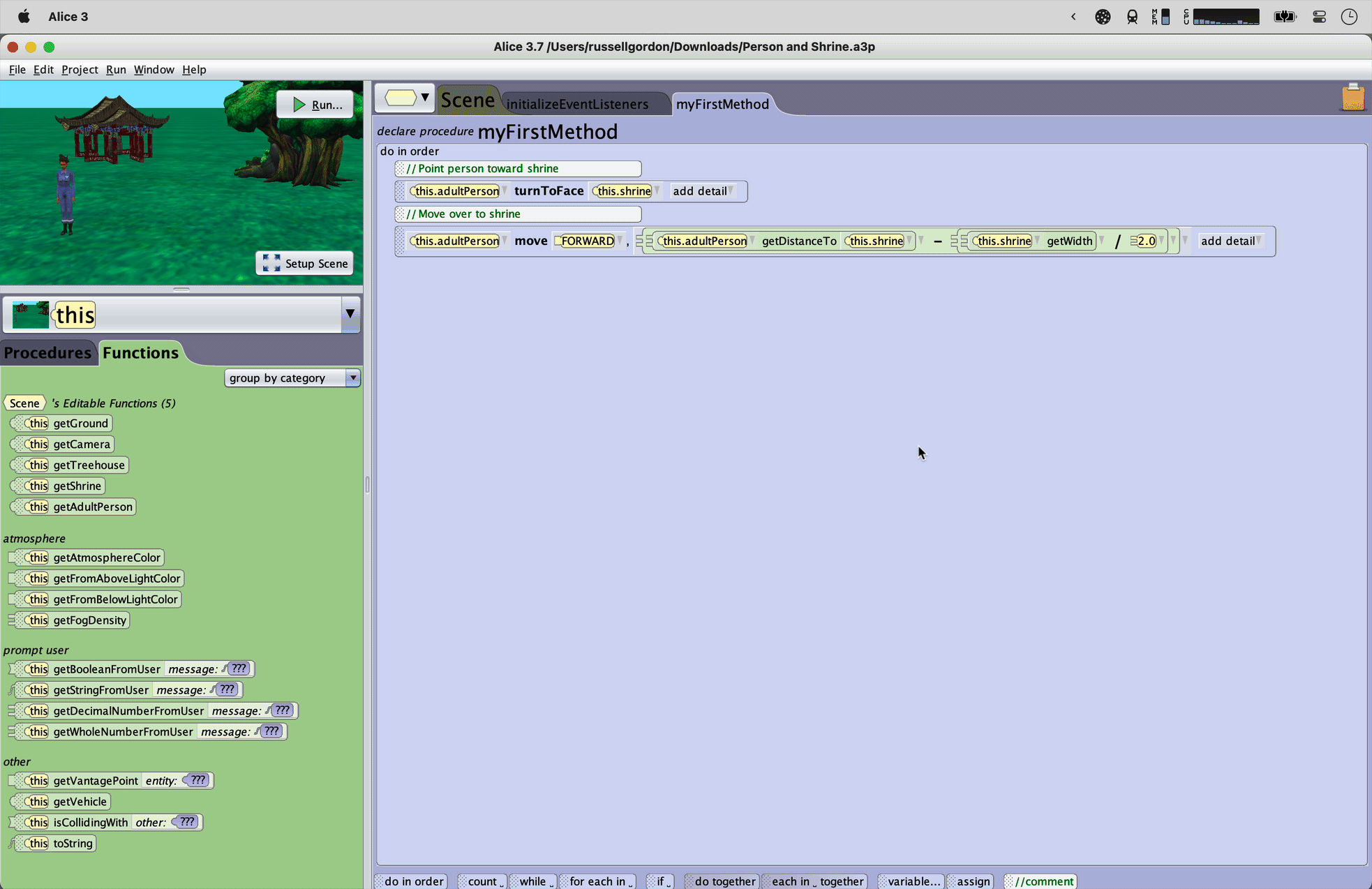
Task: Click the scene thumbnail beside 'this'
Action: click(31, 315)
